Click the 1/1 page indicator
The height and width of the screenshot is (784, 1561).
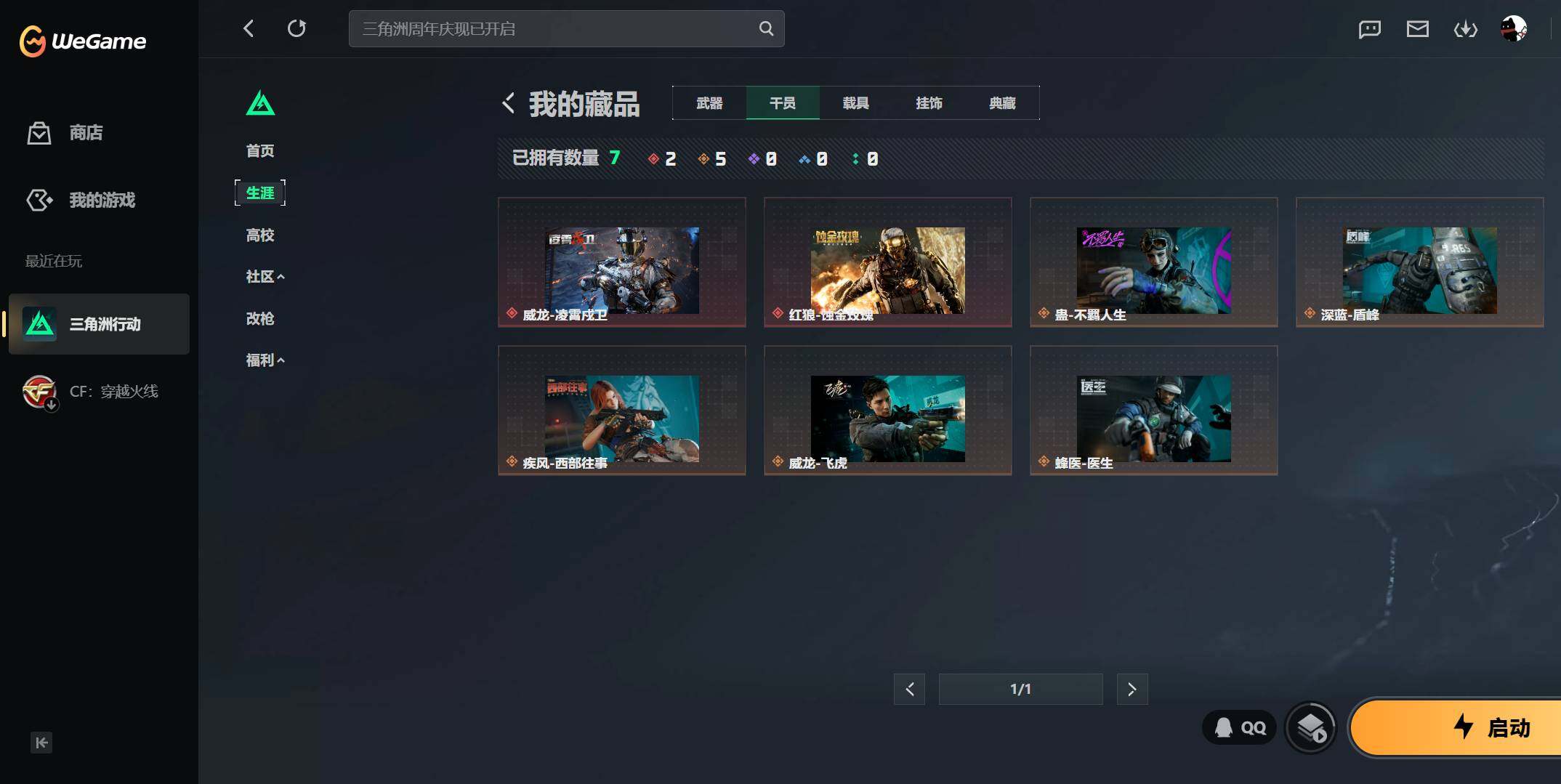[x=1020, y=689]
